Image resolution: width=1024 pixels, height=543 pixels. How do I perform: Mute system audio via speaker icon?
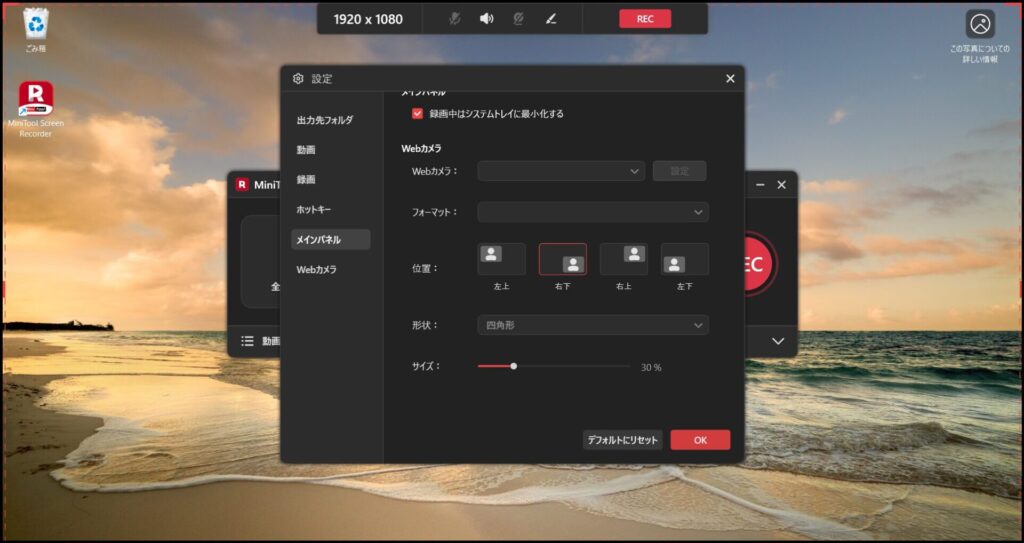tap(486, 18)
